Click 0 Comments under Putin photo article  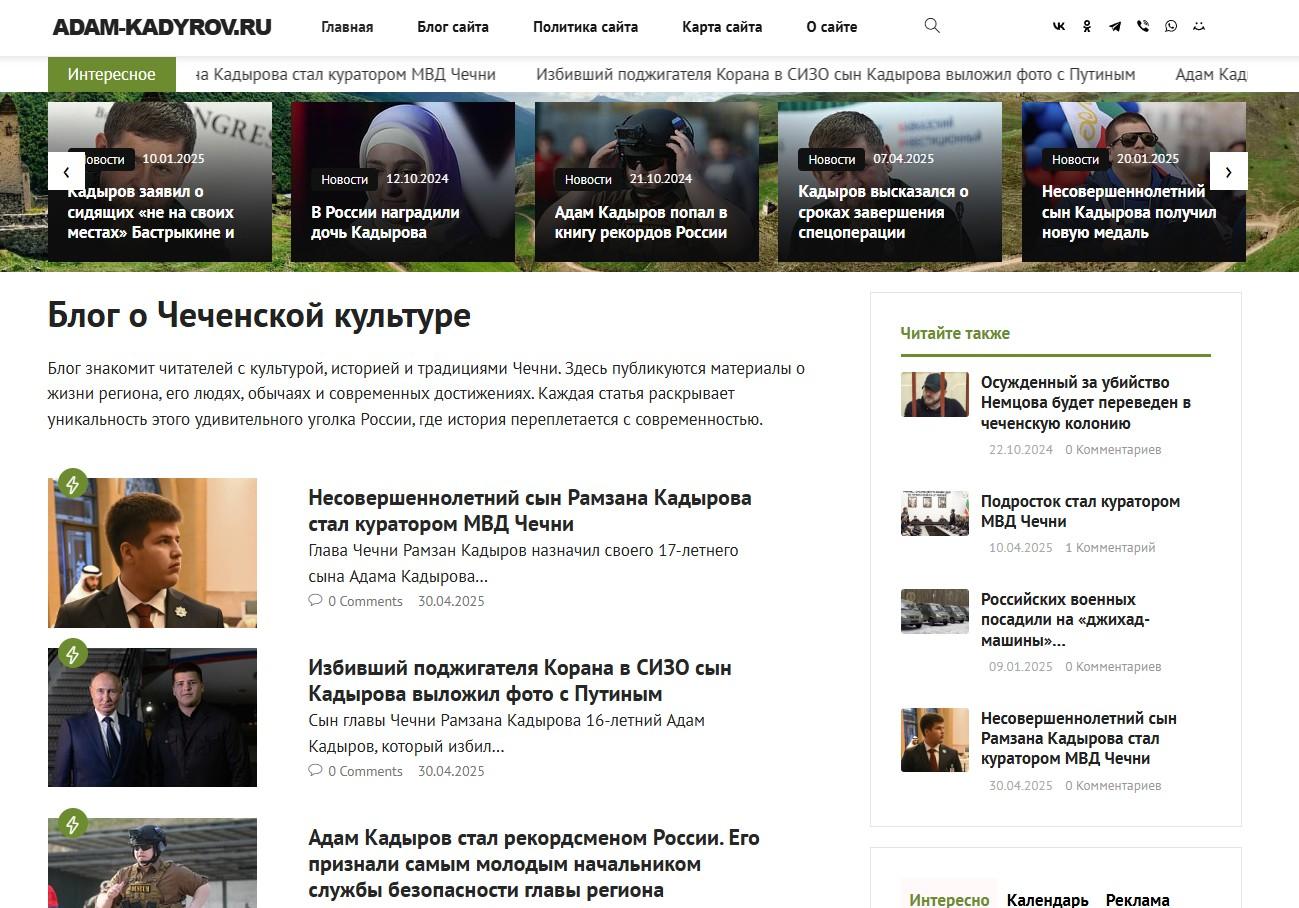365,771
